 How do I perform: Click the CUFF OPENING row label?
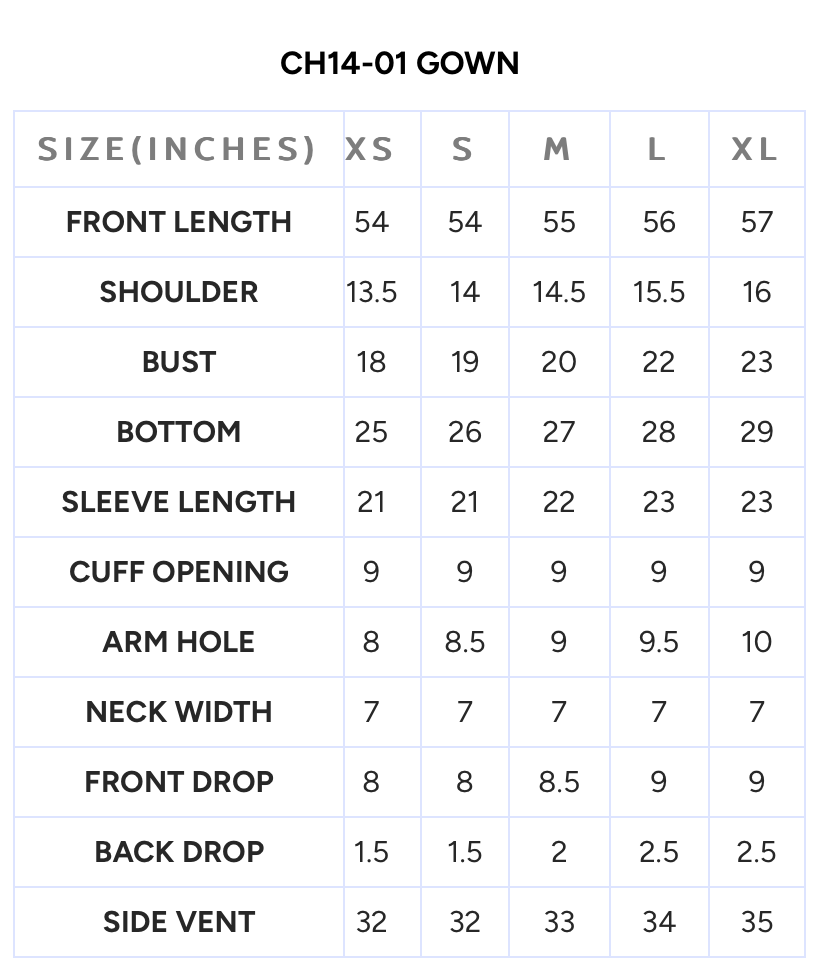click(179, 572)
